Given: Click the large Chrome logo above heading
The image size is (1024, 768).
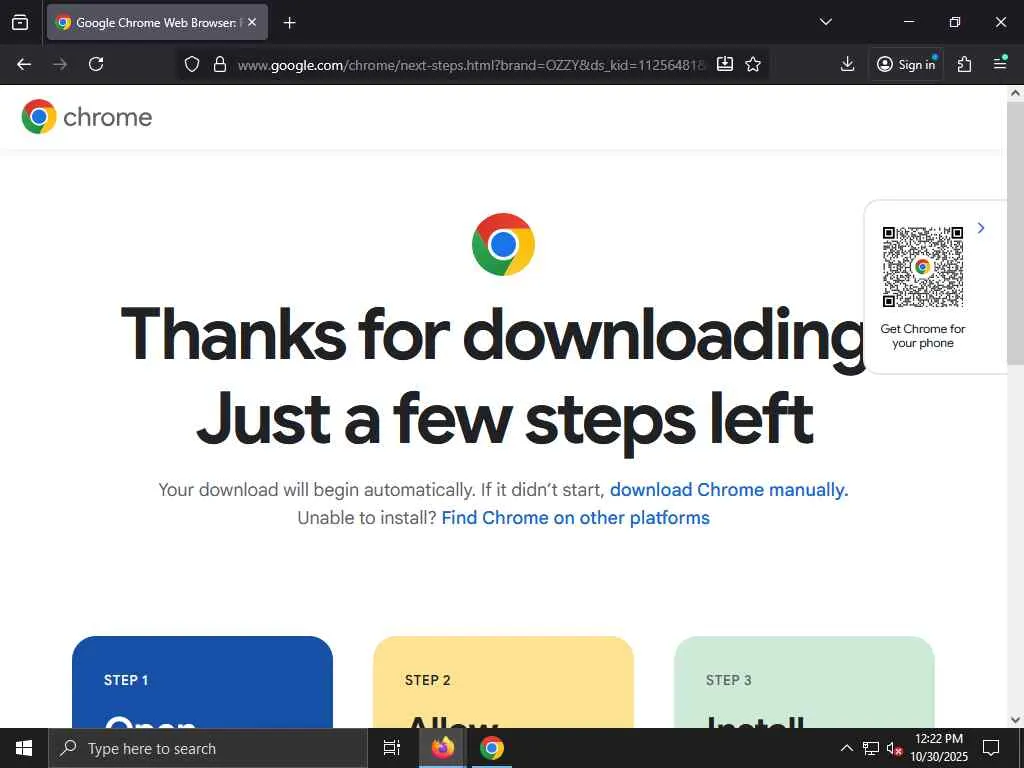Looking at the screenshot, I should (x=504, y=244).
